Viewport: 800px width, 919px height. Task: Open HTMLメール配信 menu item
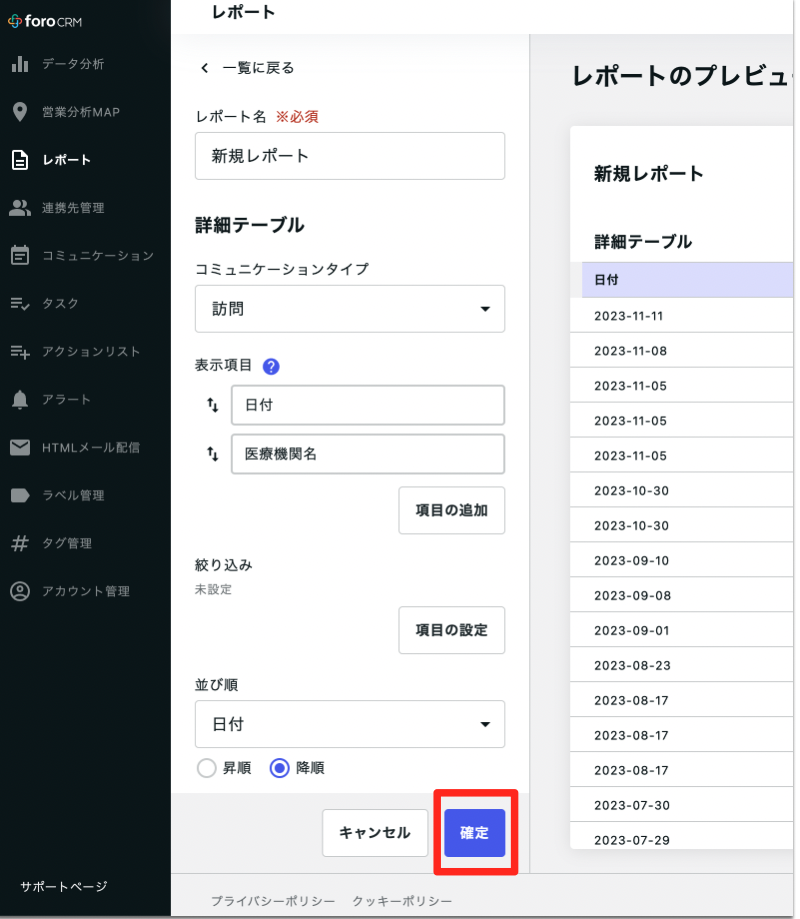pos(91,448)
